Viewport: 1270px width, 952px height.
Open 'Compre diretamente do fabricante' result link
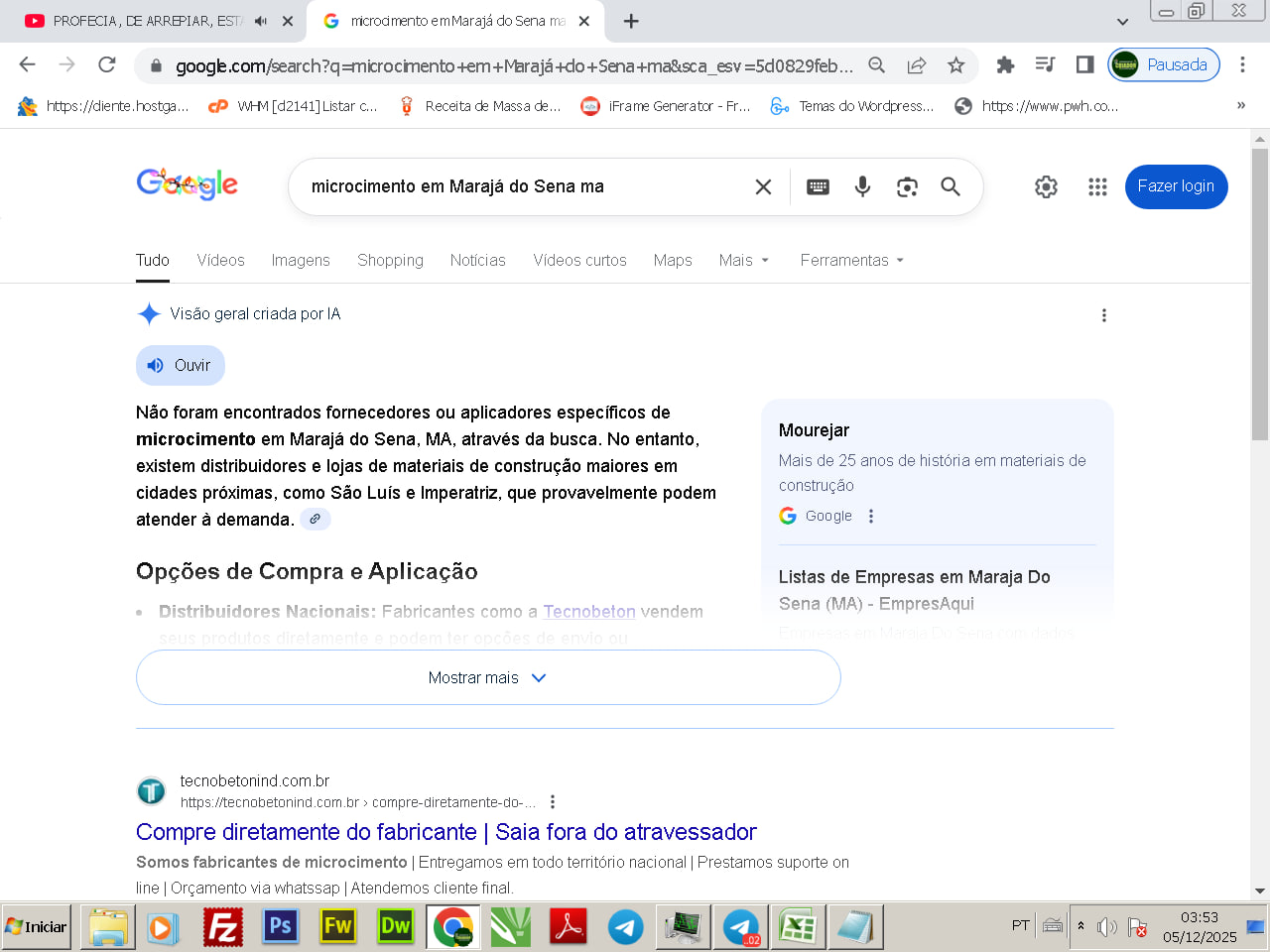click(x=445, y=832)
